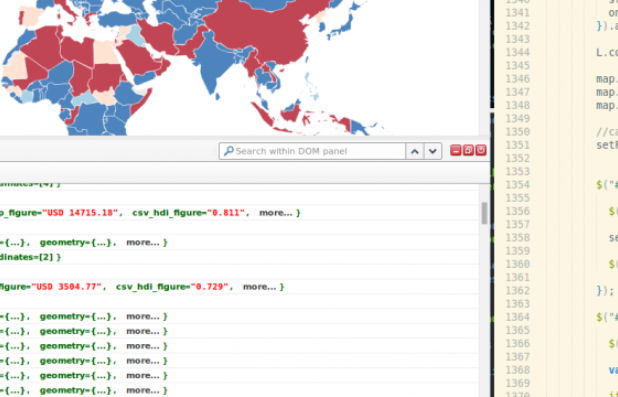Deactivate Firebug with the red power icon
This screenshot has height=397, width=618.
pyautogui.click(x=481, y=150)
